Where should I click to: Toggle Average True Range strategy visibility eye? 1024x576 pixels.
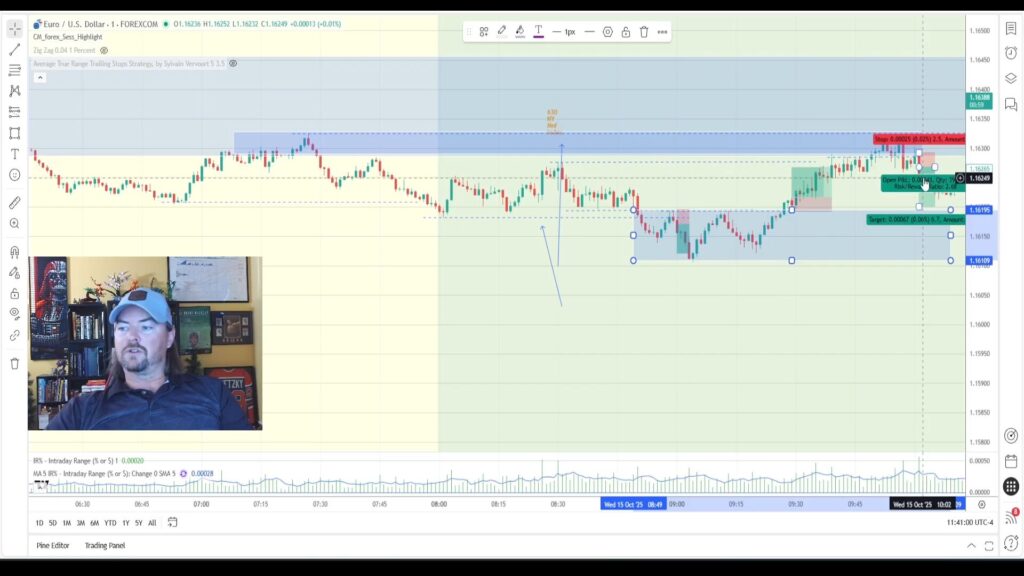[232, 63]
